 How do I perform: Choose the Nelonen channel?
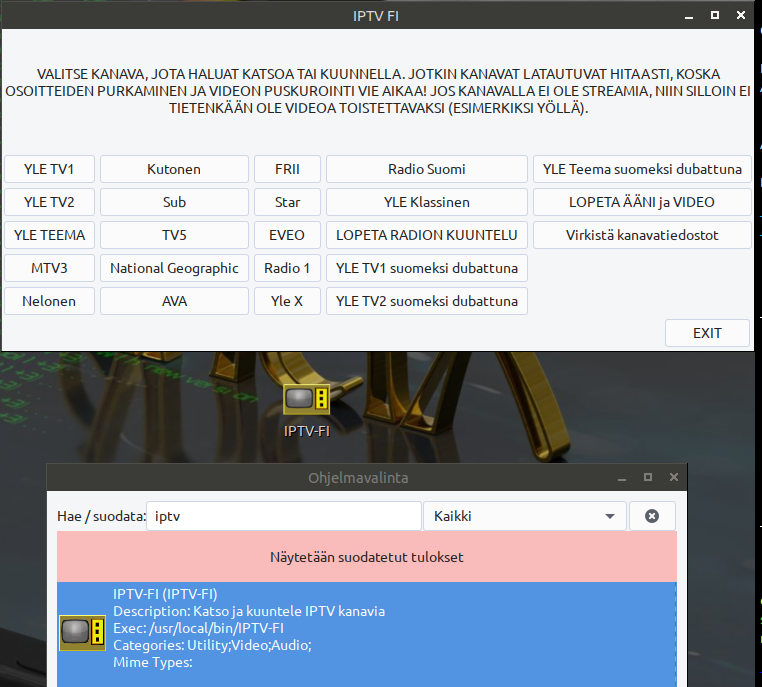pos(49,301)
